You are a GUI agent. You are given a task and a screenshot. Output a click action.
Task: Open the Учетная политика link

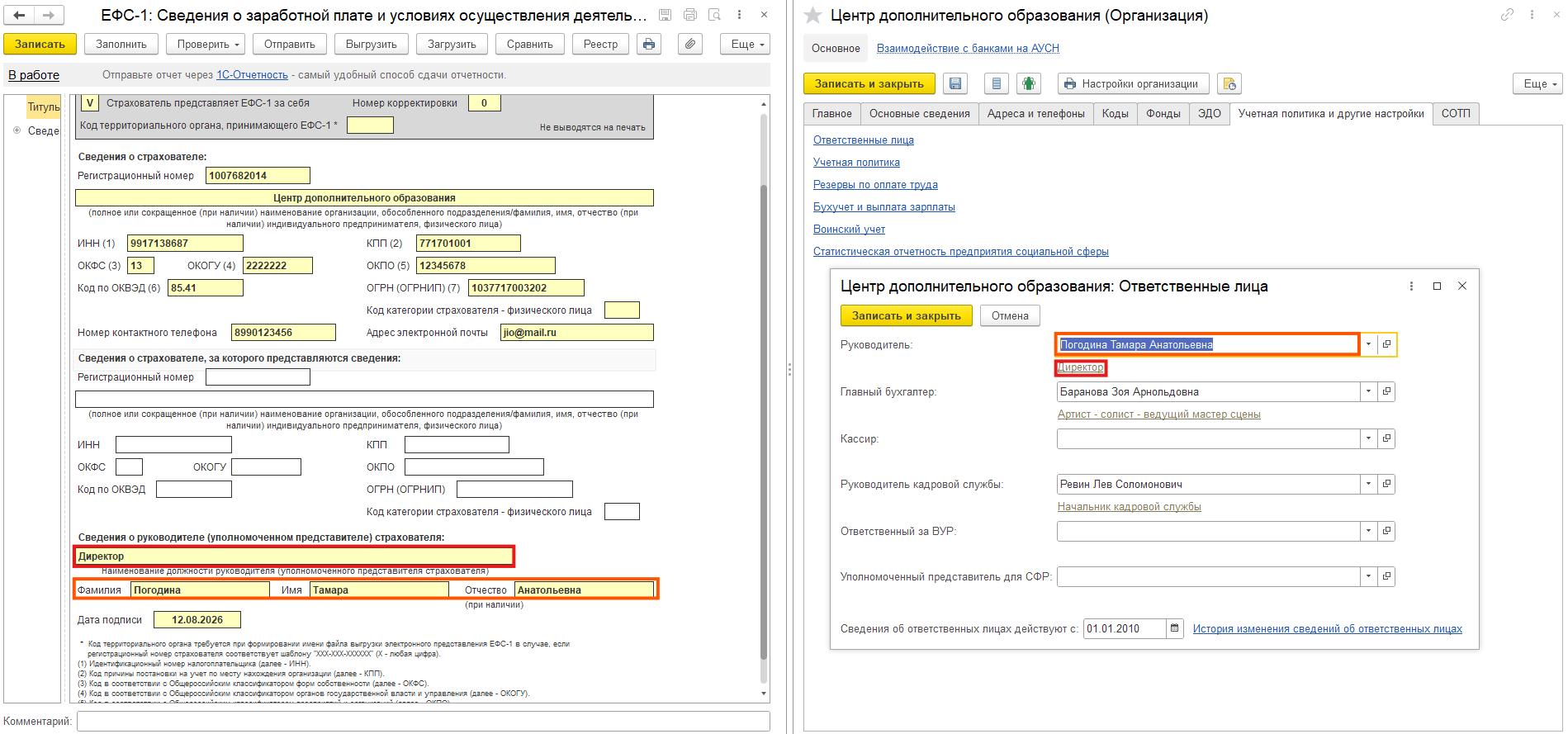coord(856,163)
